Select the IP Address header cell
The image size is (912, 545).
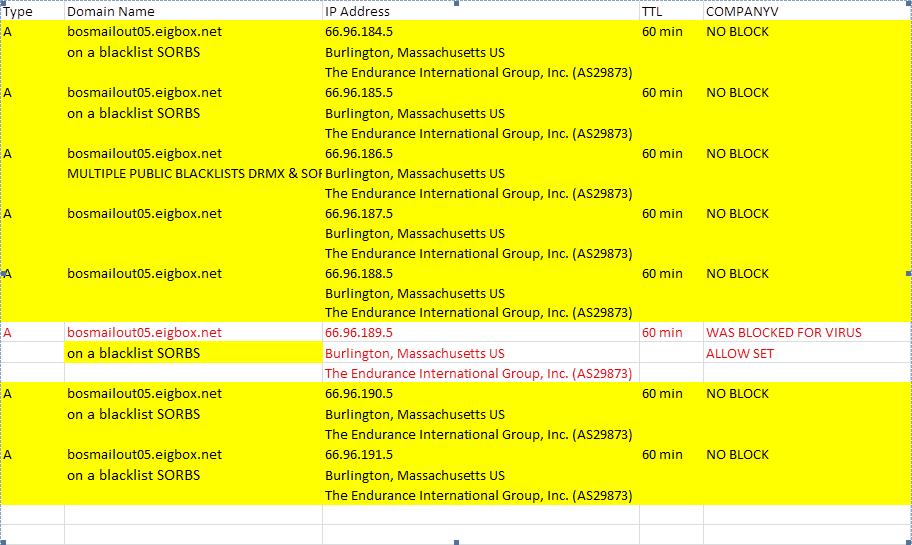pos(480,11)
